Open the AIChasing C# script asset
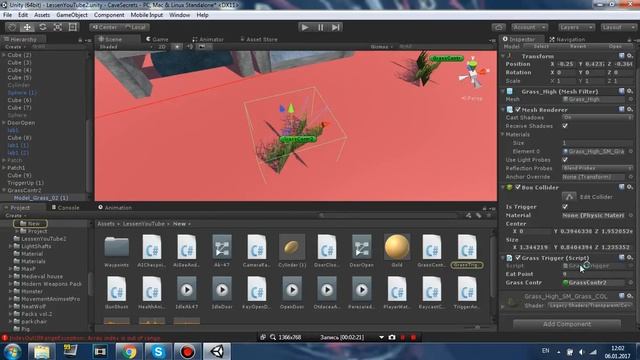 151,251
